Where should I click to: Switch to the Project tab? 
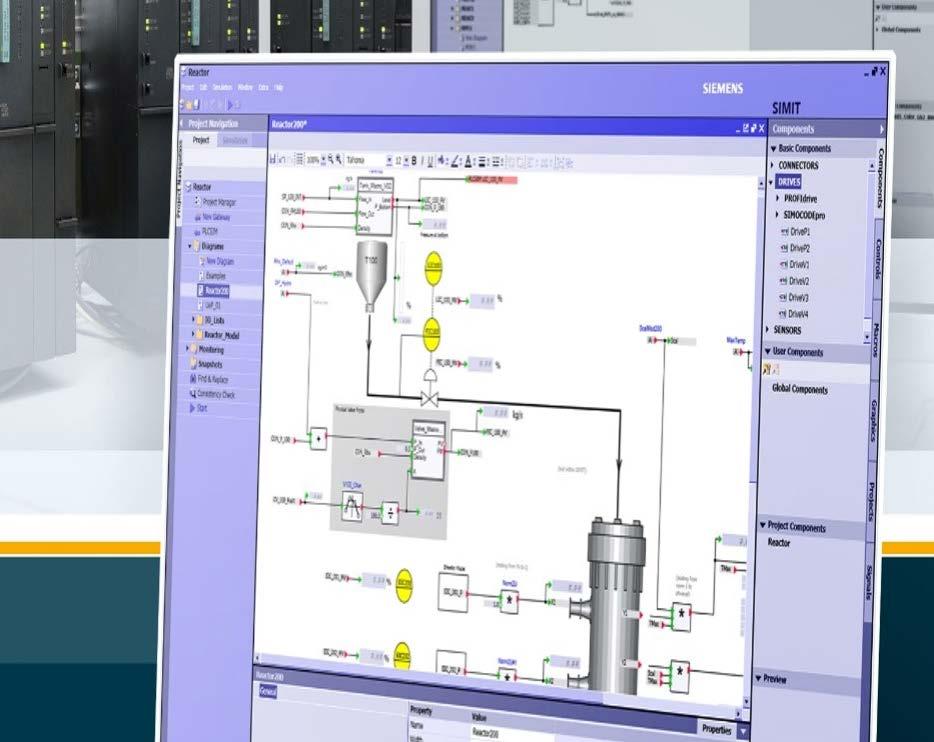coord(201,140)
